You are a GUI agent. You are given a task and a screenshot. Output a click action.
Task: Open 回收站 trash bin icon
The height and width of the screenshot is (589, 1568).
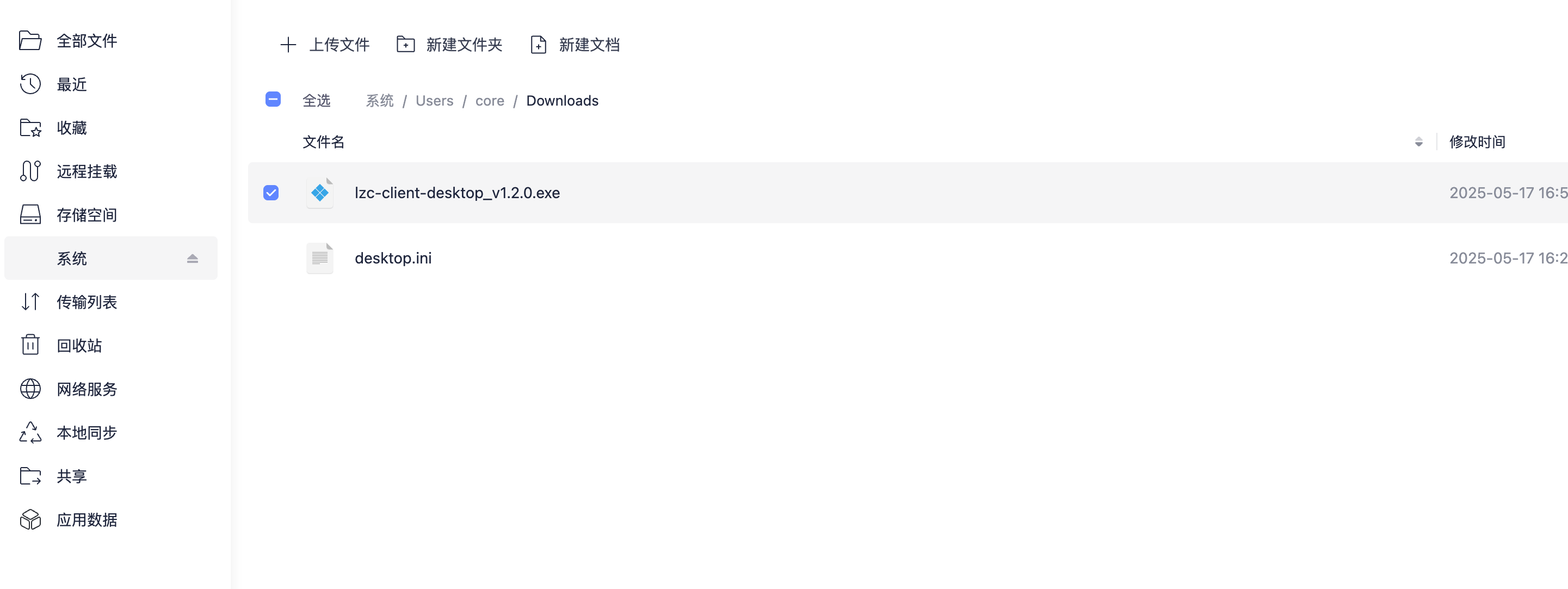tap(30, 345)
